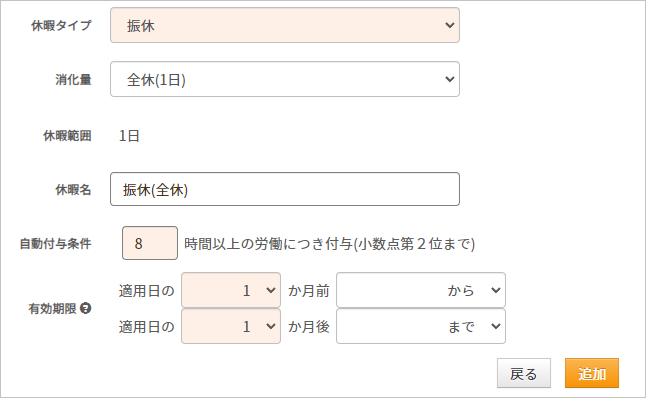Click the 1日 value next to 休暇範囲
646x398 pixels.
[129, 136]
